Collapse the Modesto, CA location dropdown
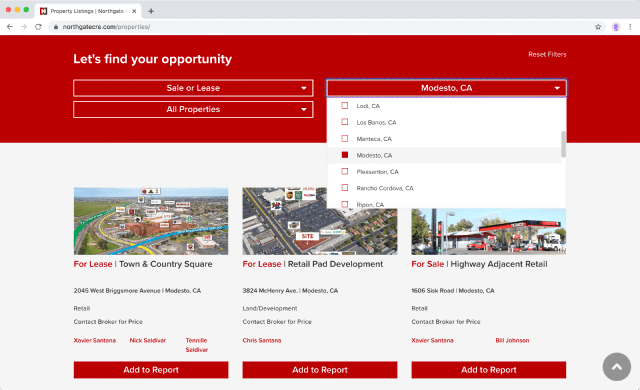The image size is (640, 390). pyautogui.click(x=447, y=88)
